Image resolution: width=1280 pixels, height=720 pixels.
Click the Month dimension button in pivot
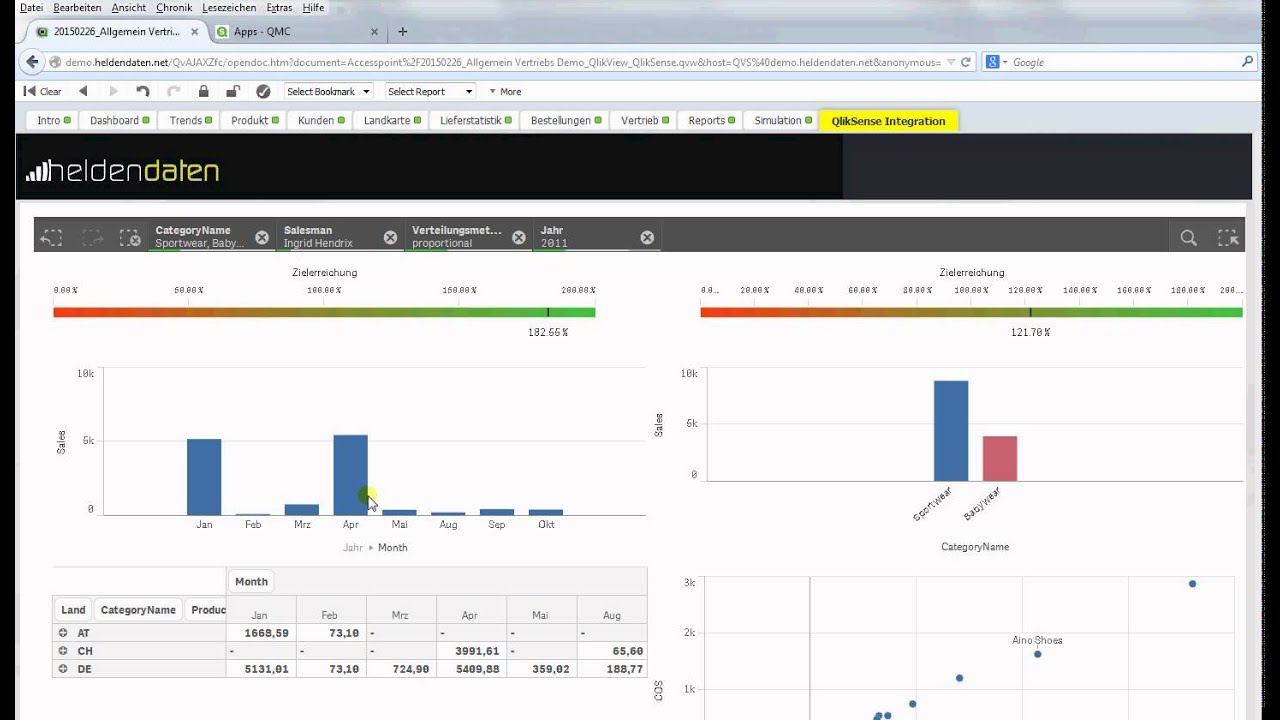(x=251, y=581)
